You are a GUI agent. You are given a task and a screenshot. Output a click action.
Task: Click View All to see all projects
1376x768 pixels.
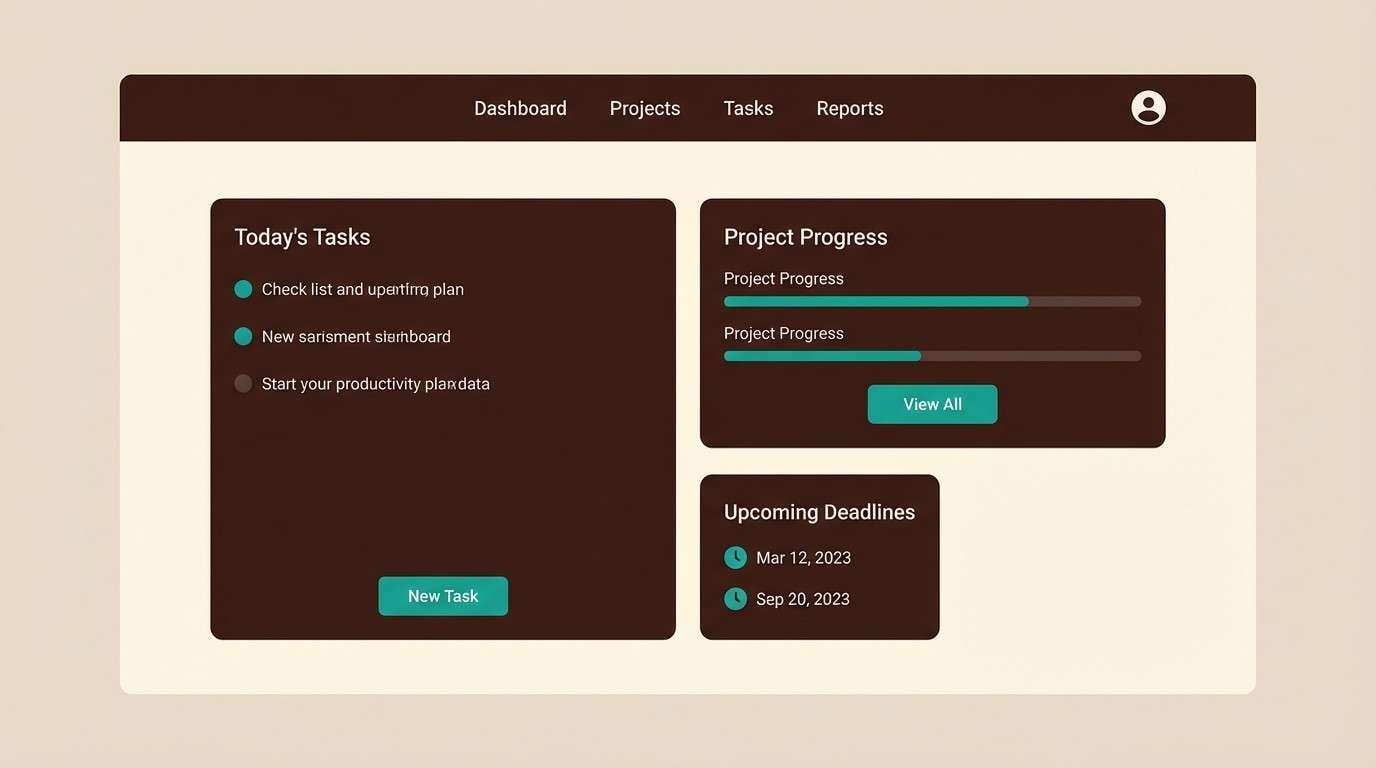pos(932,404)
